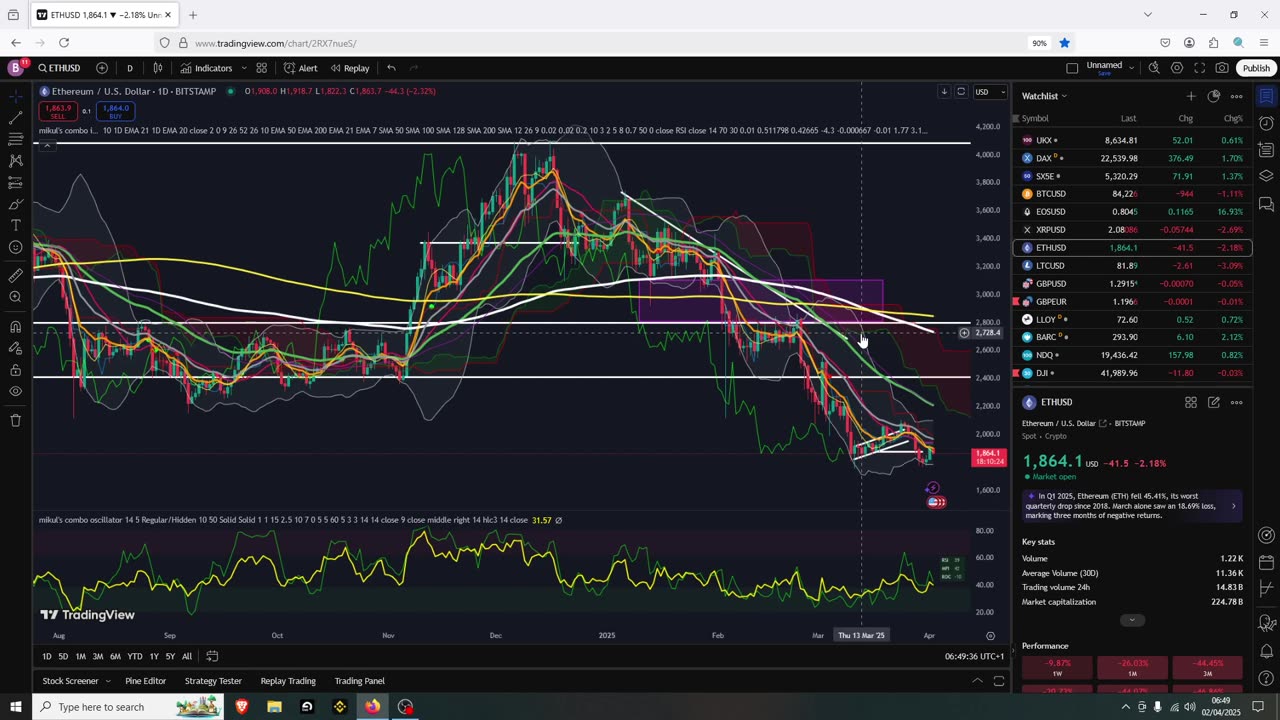Select XRPUSD in the watchlist
This screenshot has height=720, width=1280.
1132,230
